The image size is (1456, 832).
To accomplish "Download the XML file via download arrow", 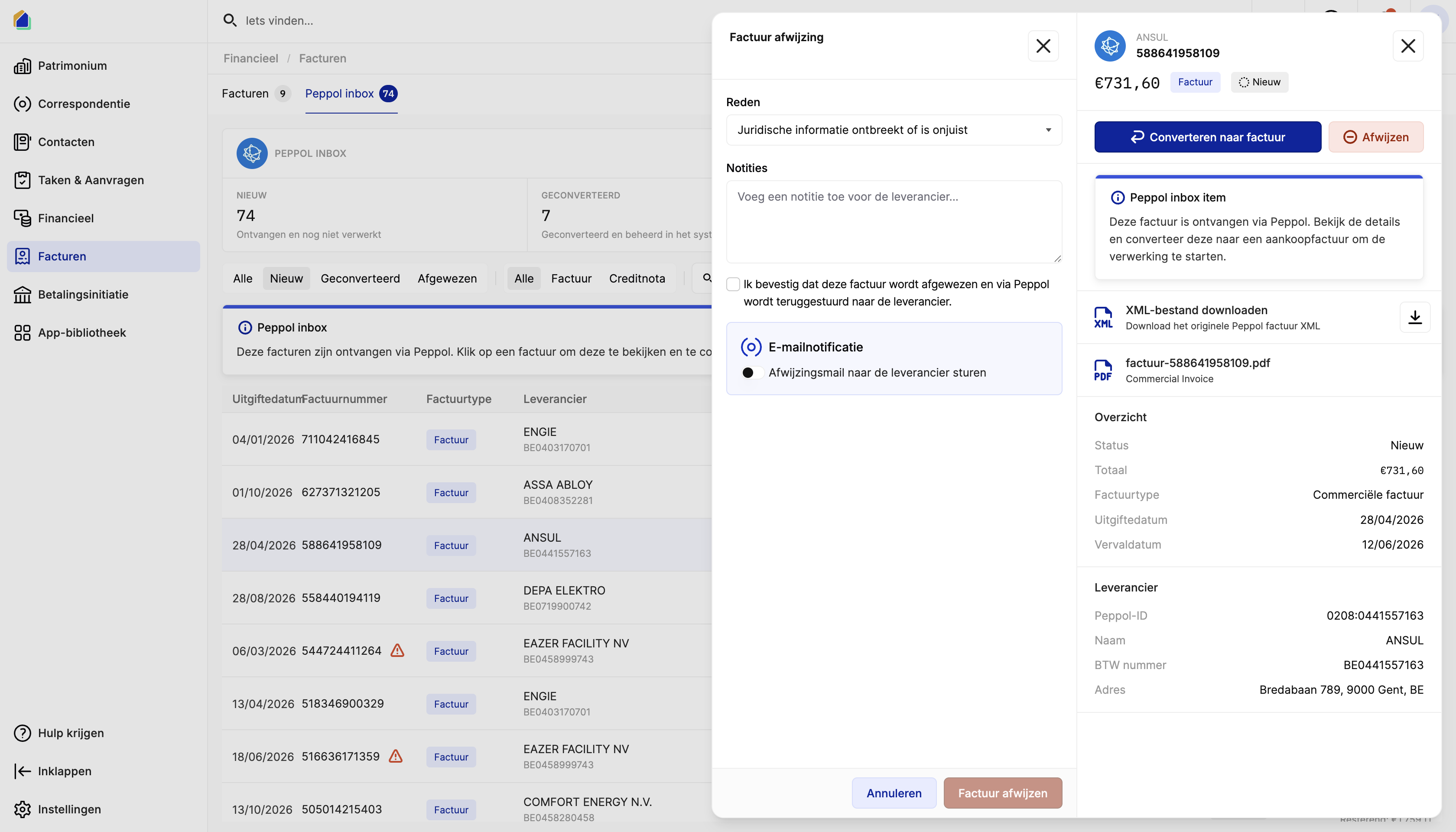I will pos(1415,317).
